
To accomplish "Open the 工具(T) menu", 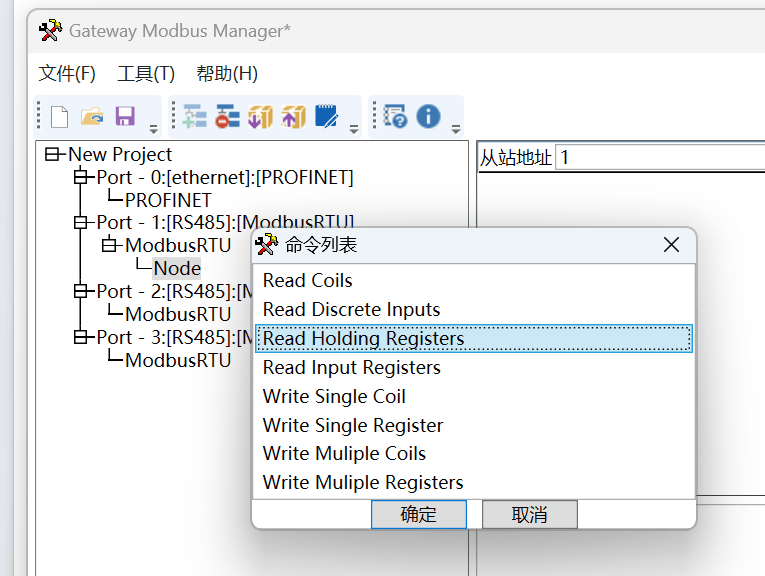I will [146, 74].
